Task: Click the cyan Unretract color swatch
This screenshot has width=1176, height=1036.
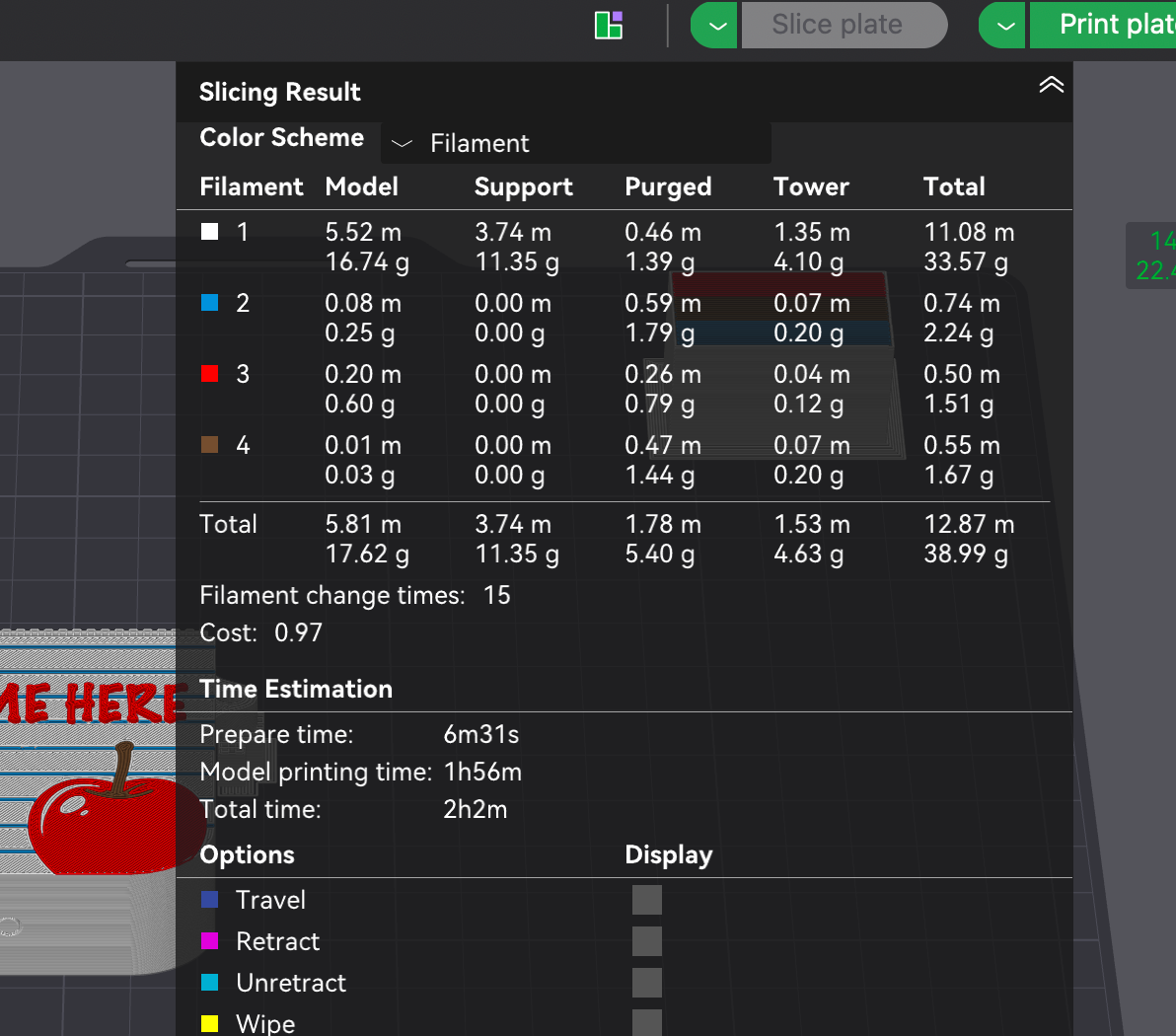Action: point(210,982)
